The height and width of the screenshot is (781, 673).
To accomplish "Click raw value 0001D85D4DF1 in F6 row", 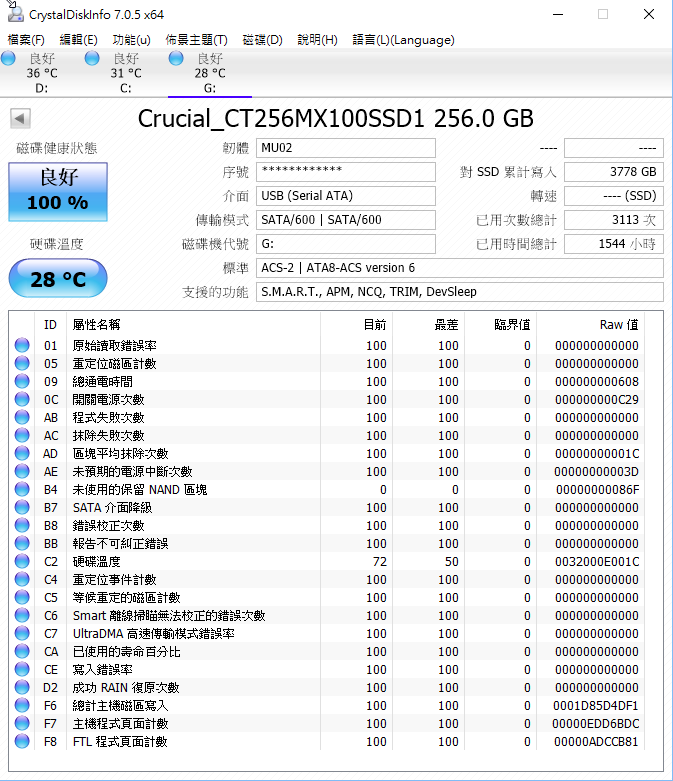I will [x=595, y=705].
